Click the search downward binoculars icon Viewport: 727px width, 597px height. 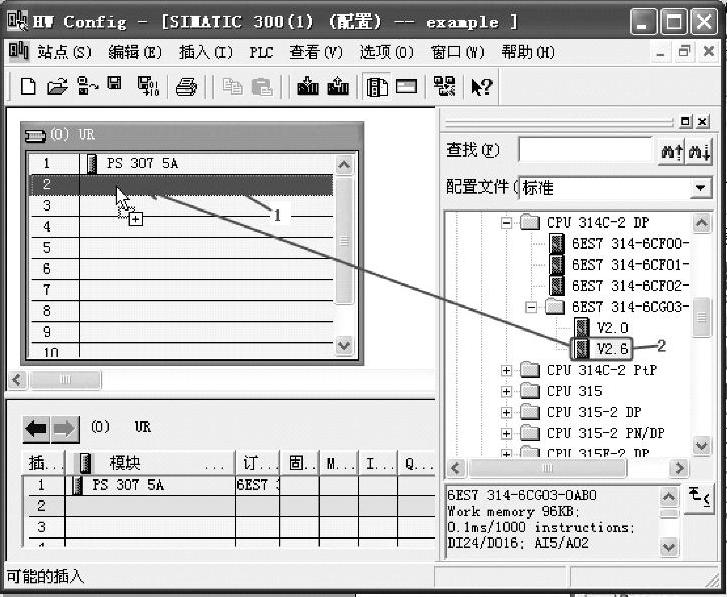click(x=700, y=152)
